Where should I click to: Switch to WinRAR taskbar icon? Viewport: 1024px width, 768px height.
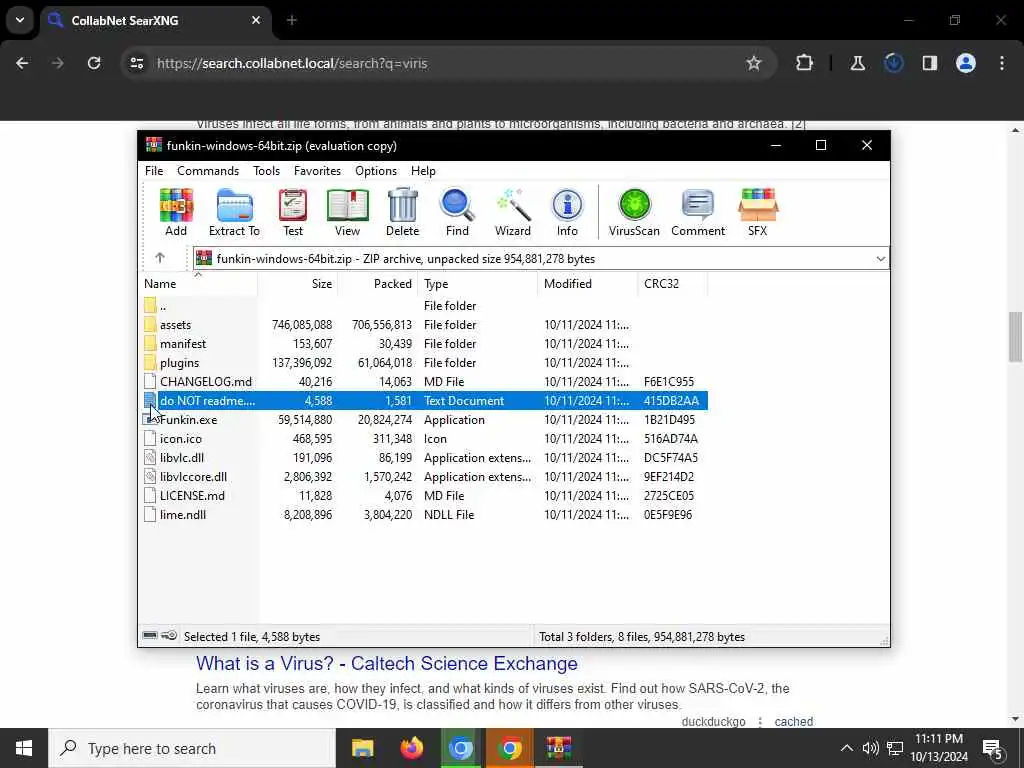pyautogui.click(x=559, y=748)
